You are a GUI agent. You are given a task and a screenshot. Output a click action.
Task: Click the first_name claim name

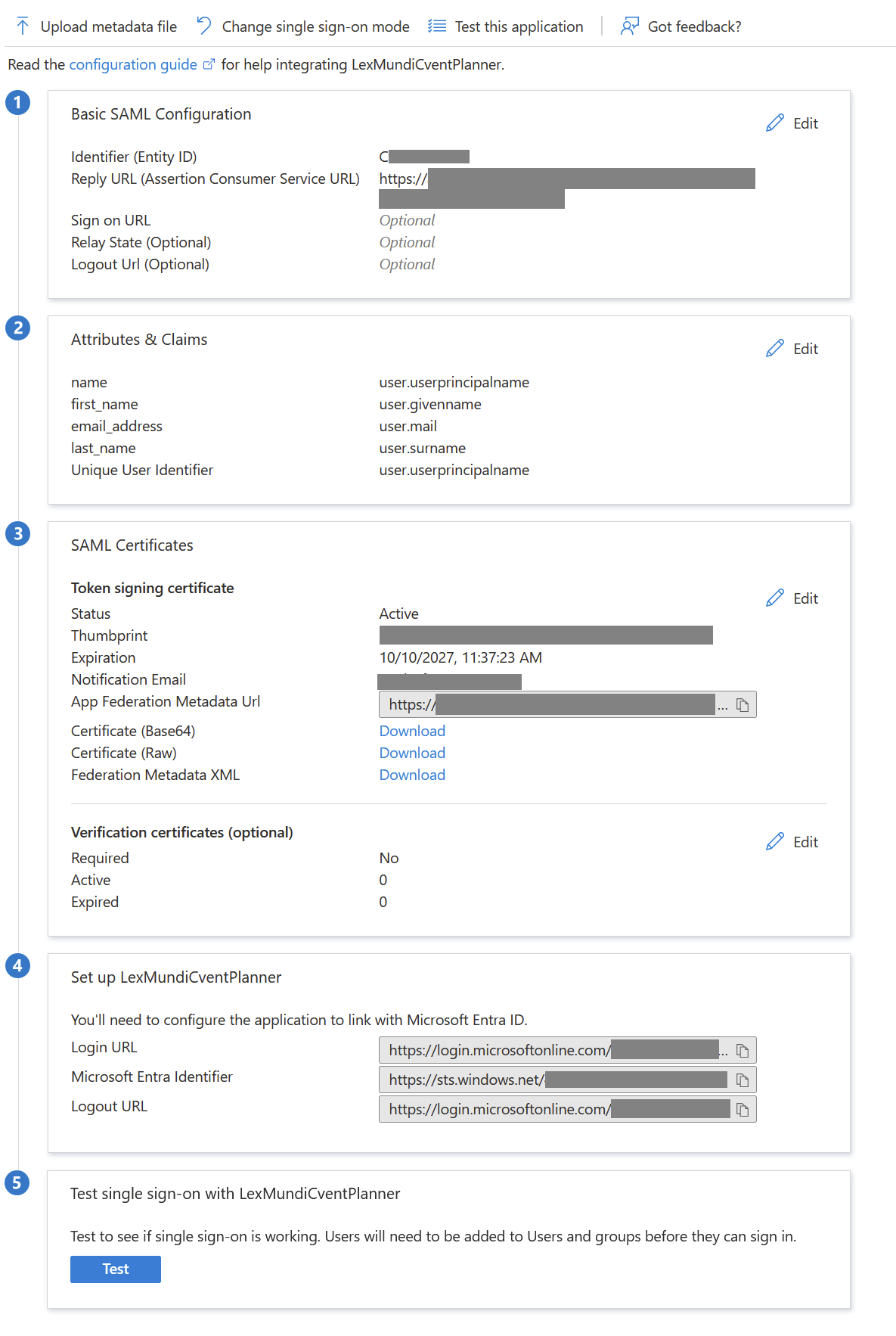(104, 404)
